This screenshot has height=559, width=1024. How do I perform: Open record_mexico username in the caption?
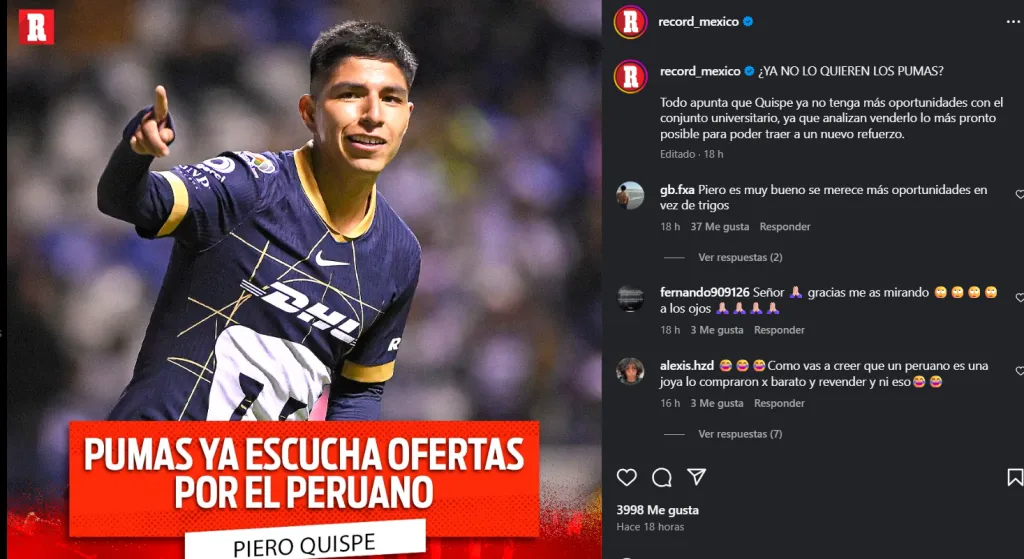coord(700,71)
